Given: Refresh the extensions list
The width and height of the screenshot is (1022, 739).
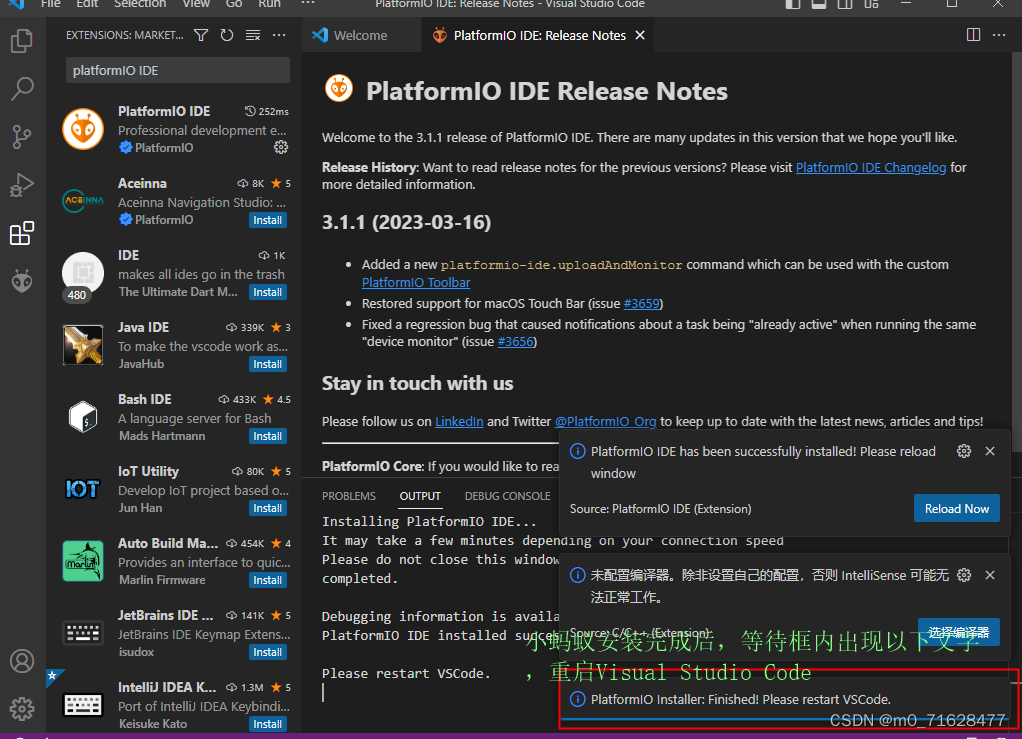Looking at the screenshot, I should [x=227, y=34].
